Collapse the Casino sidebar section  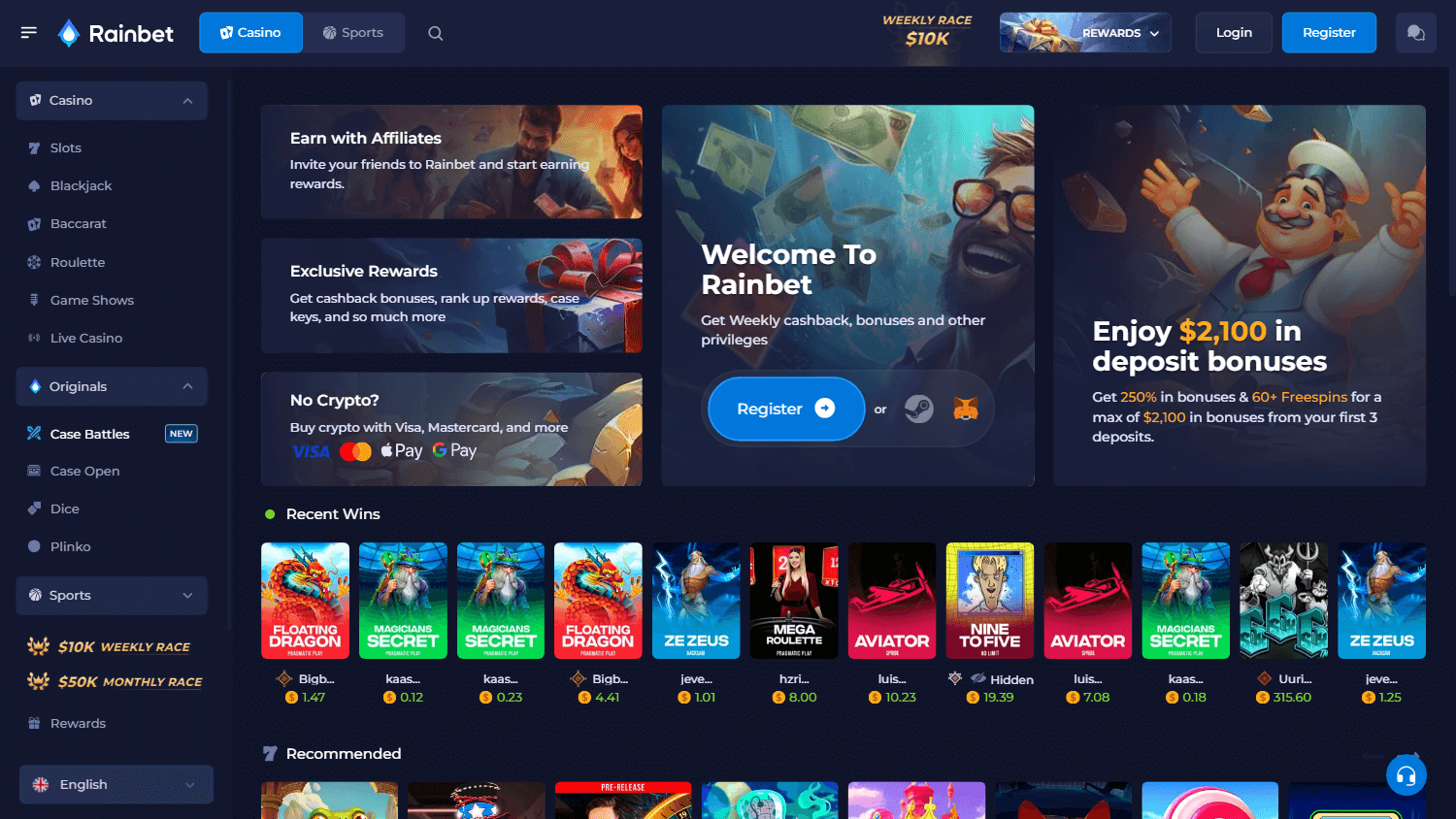coord(112,100)
